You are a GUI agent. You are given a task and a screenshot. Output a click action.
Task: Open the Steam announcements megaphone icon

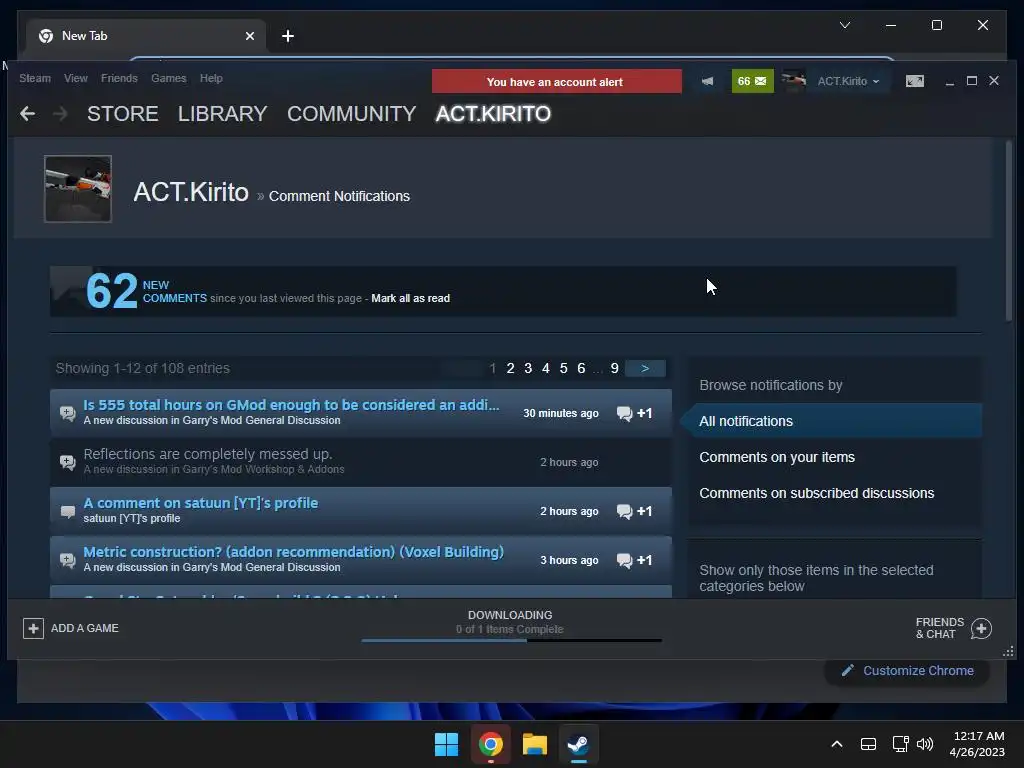[707, 81]
